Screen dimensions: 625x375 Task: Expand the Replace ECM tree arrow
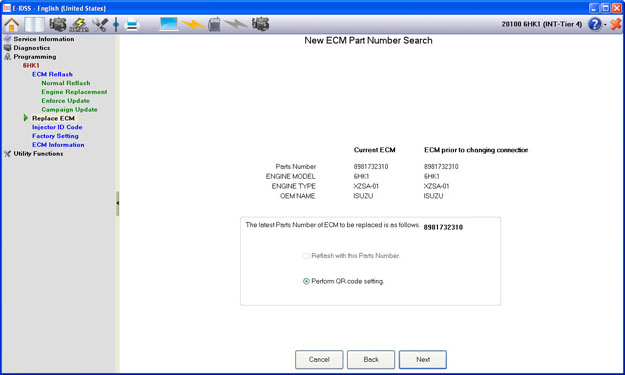click(x=26, y=118)
